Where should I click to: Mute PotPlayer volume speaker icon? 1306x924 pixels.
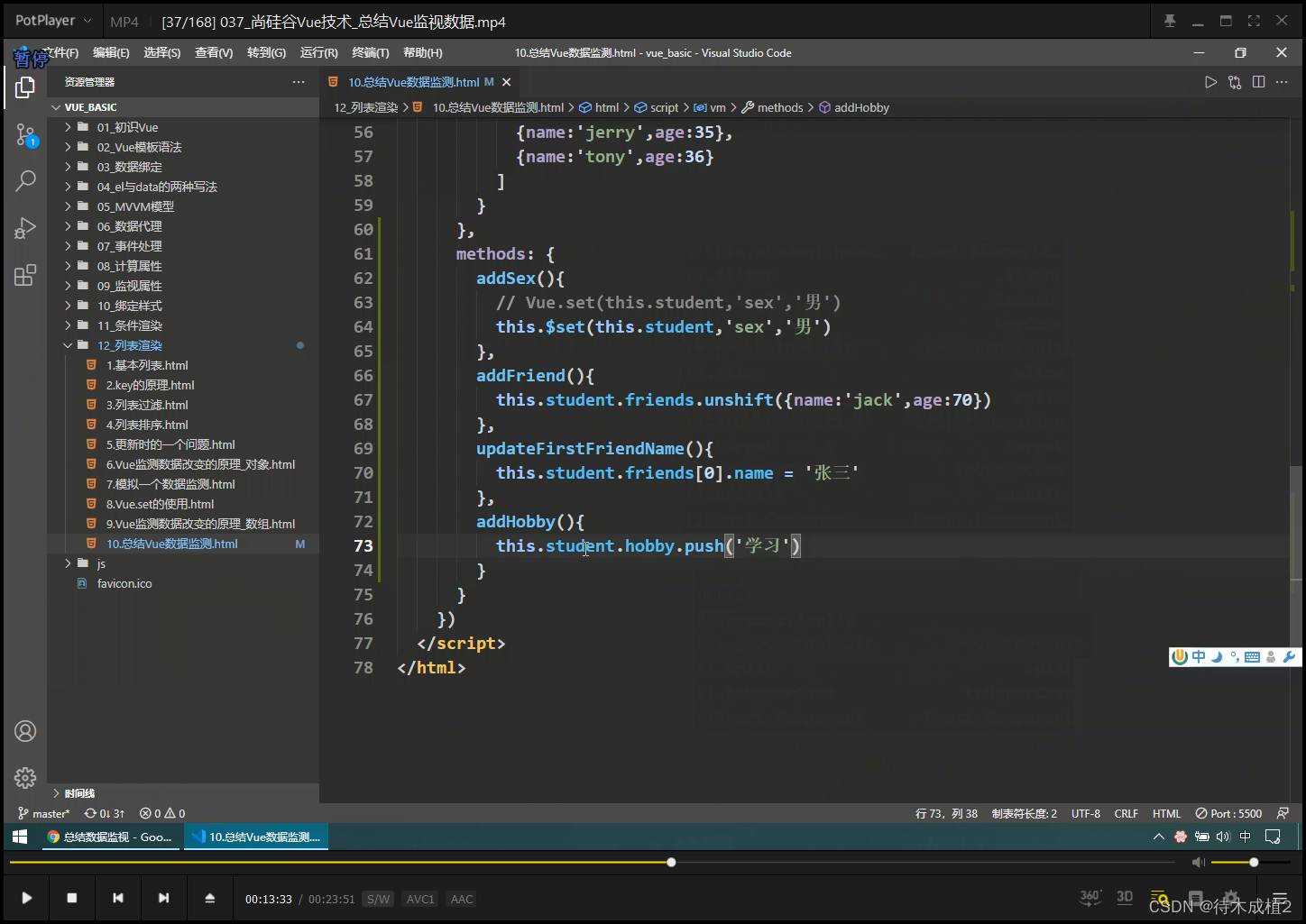(1198, 863)
